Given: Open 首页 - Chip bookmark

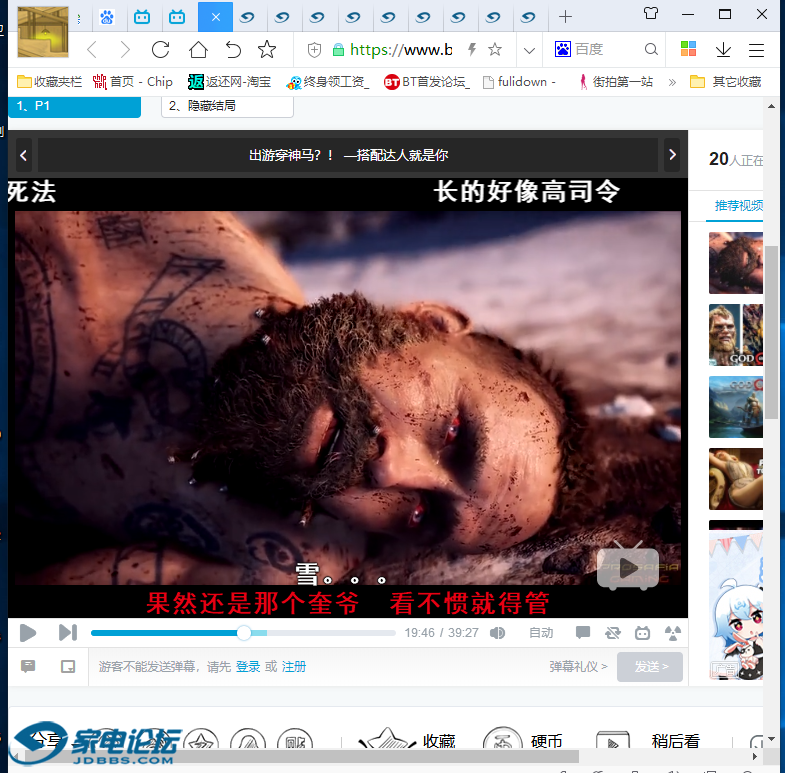Looking at the screenshot, I should coord(133,82).
